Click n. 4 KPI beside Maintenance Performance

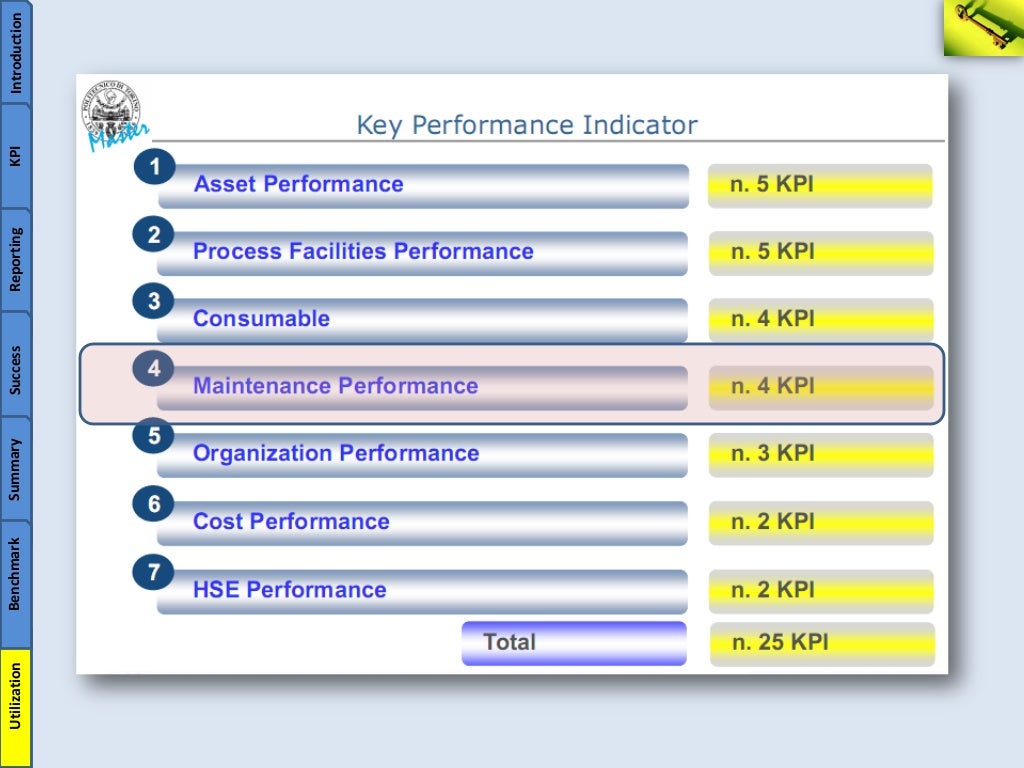coord(822,388)
